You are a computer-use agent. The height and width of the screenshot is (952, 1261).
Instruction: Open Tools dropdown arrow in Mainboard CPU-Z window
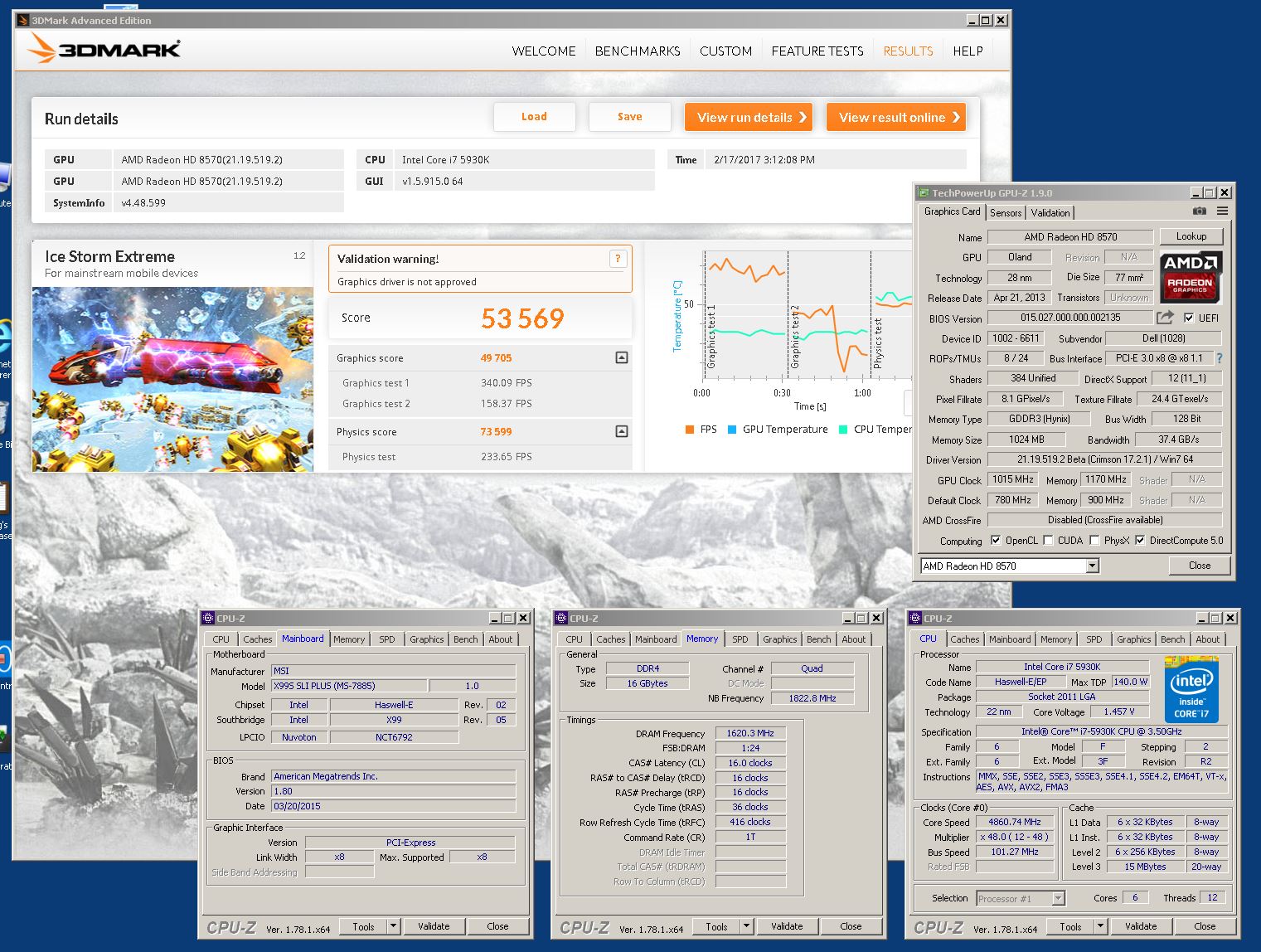(394, 925)
